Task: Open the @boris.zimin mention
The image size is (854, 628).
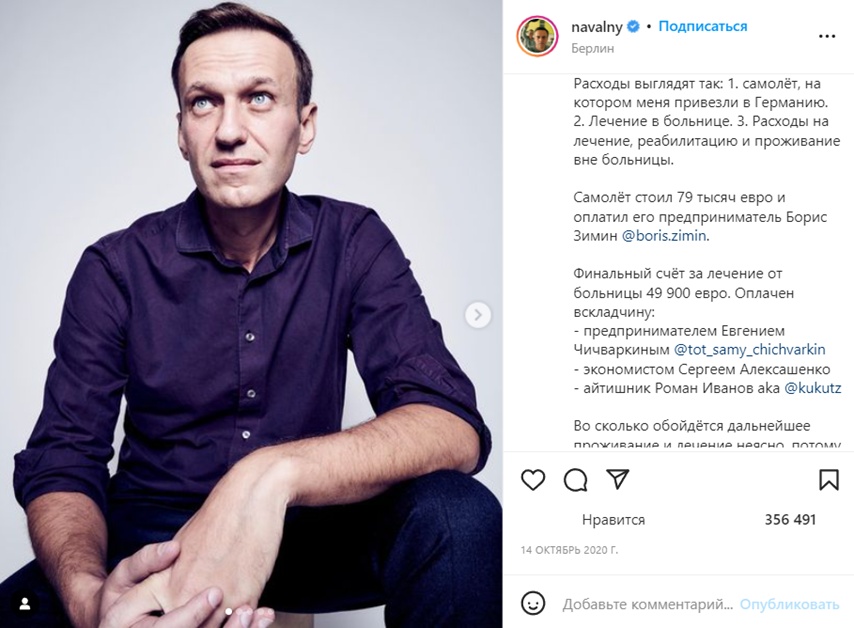Action: coord(664,236)
